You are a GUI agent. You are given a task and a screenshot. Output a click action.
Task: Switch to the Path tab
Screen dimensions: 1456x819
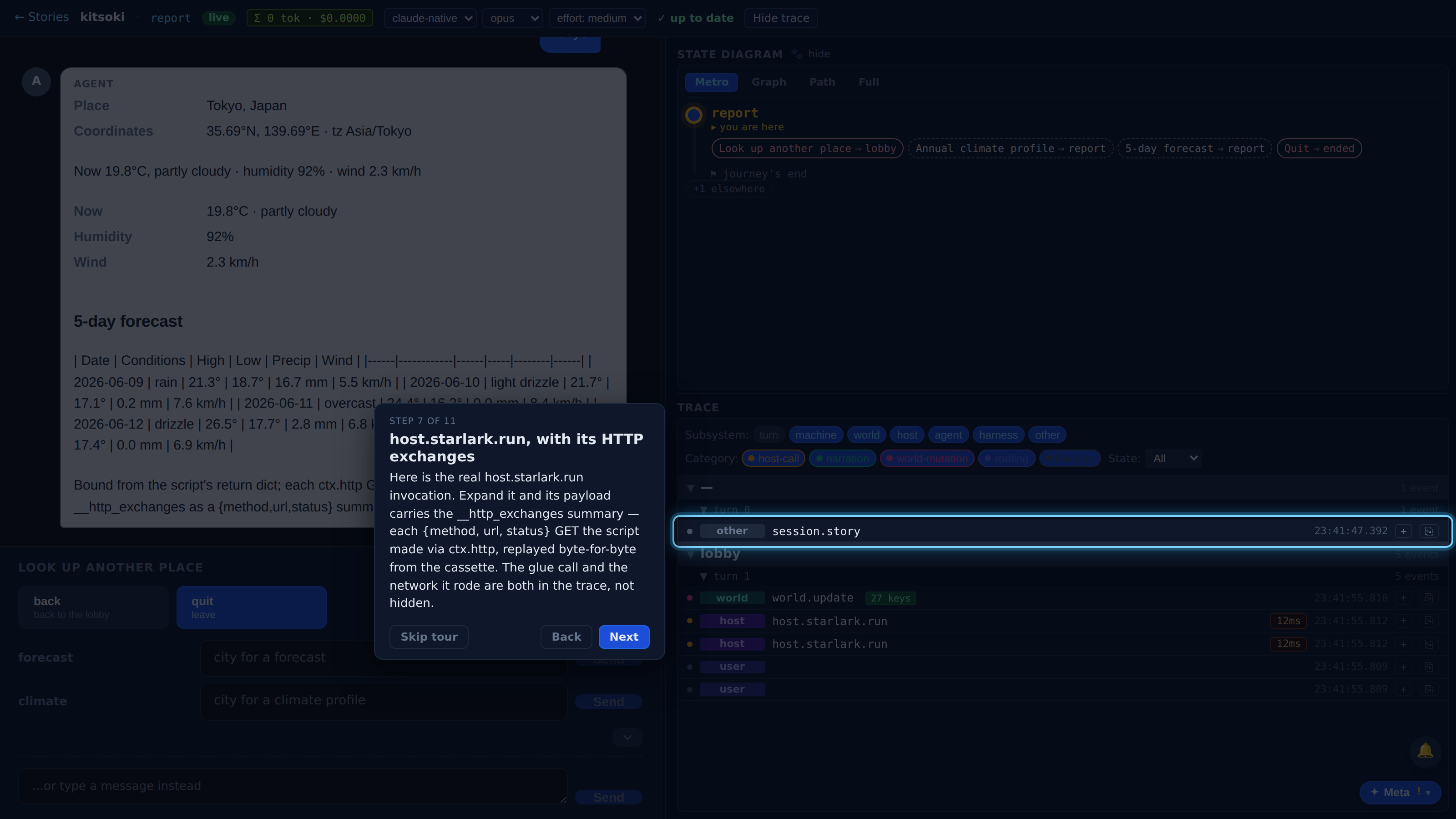point(822,82)
